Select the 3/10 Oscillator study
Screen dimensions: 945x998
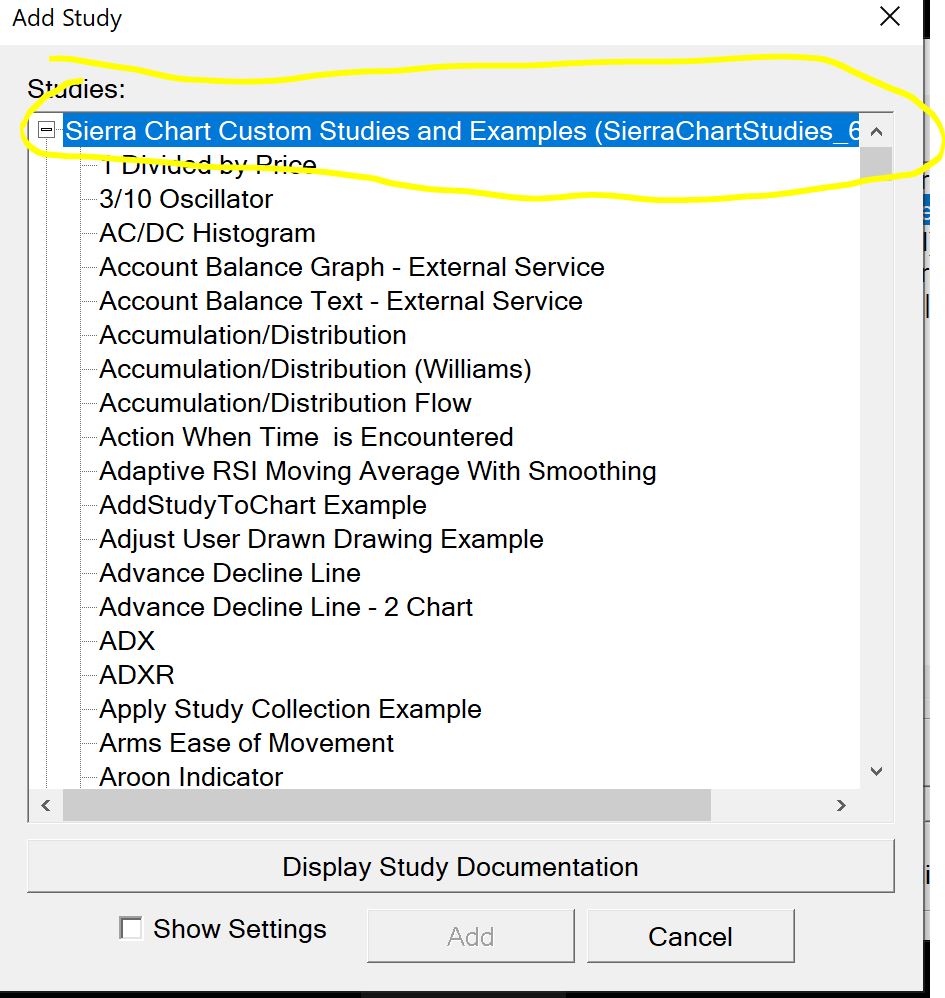(186, 199)
